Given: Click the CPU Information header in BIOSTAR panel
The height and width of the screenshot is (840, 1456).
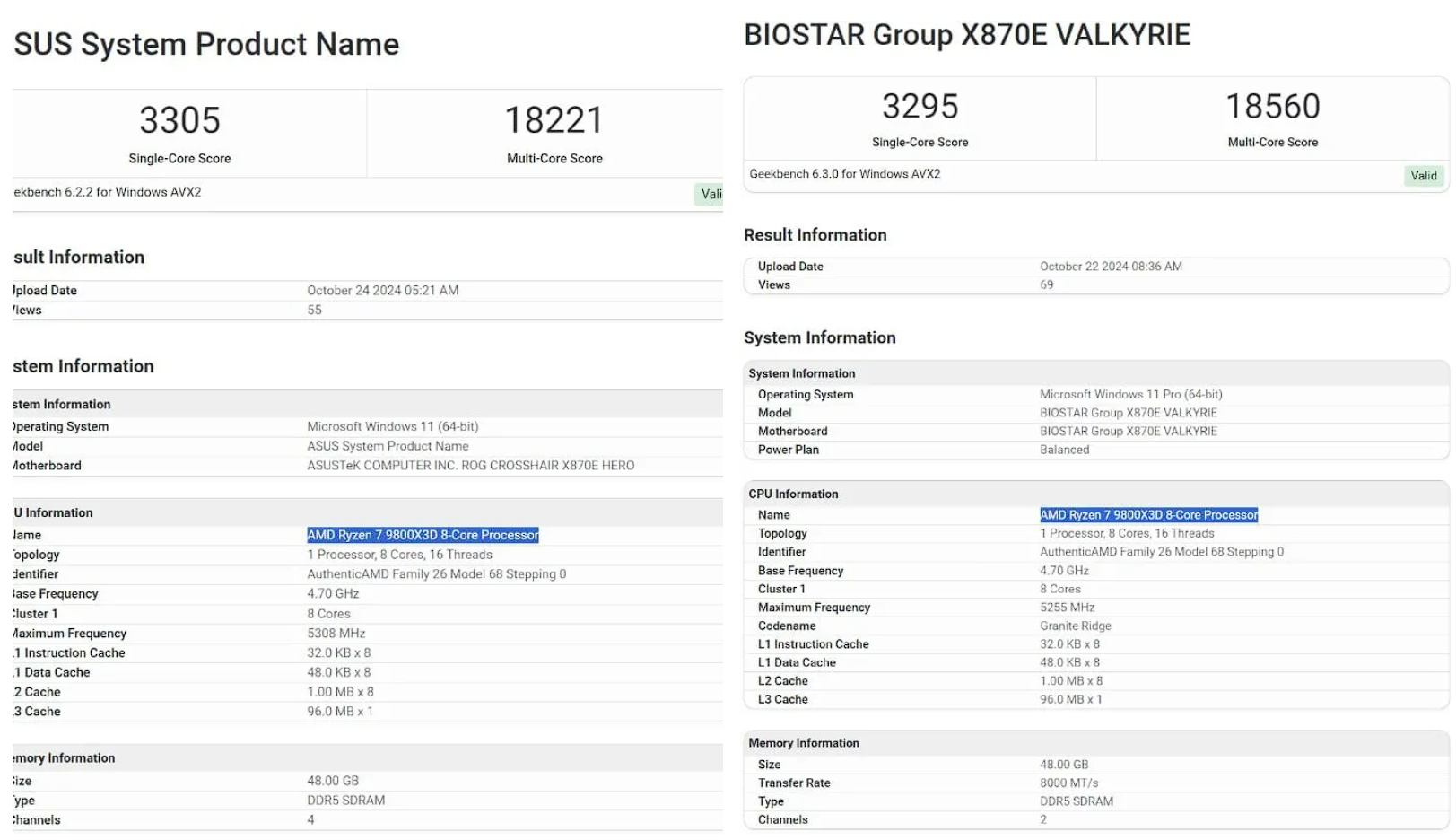Looking at the screenshot, I should coord(793,494).
